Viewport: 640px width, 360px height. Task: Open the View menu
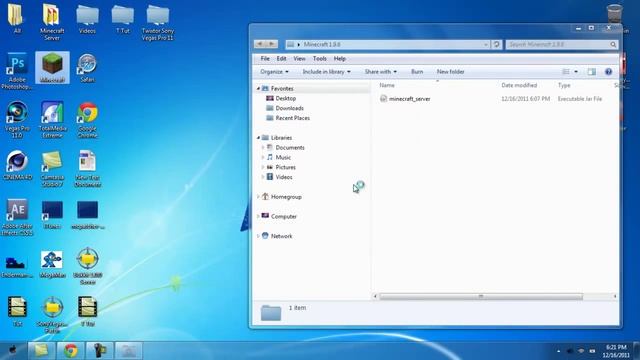click(x=299, y=59)
